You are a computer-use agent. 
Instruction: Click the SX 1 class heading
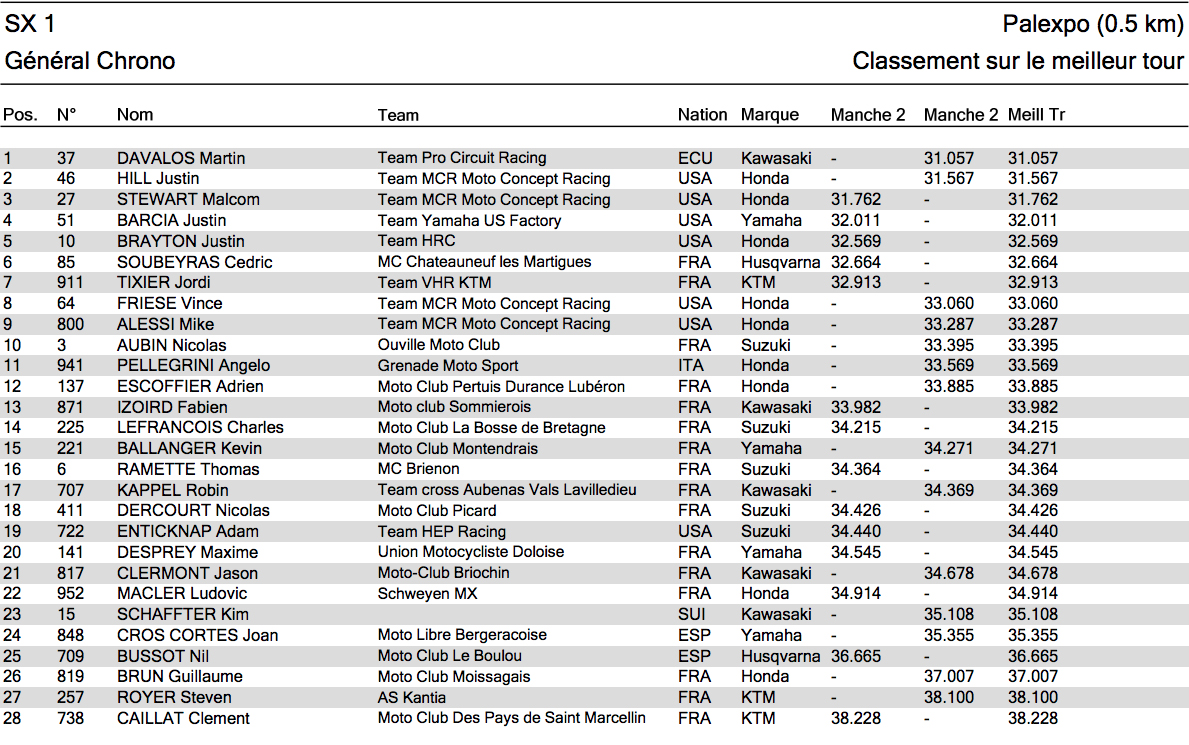coord(30,24)
